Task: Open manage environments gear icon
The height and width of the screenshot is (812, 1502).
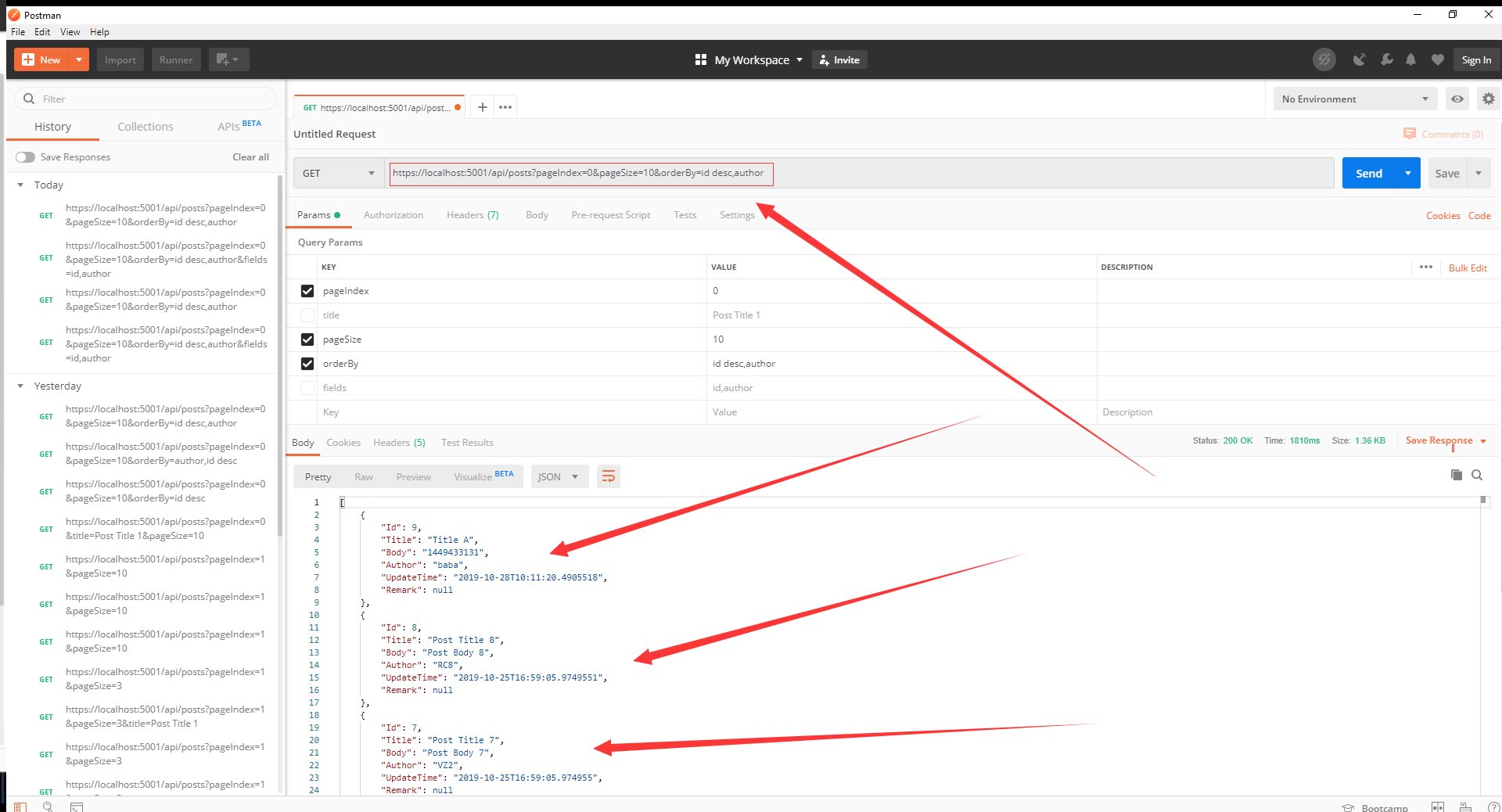Action: click(1488, 99)
